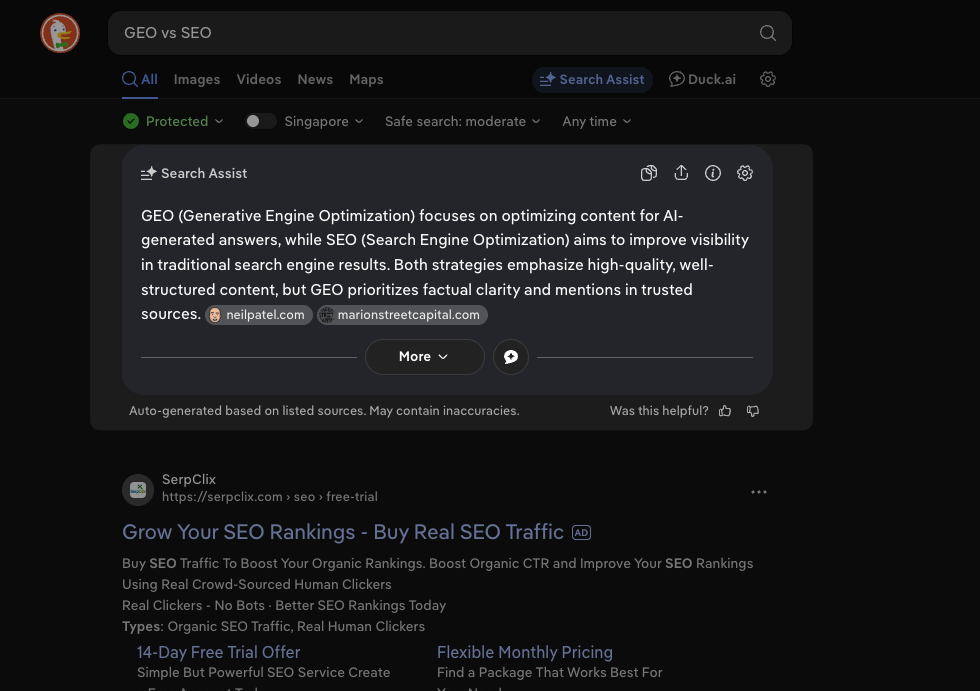Click the Was this helpful? text

click(659, 411)
